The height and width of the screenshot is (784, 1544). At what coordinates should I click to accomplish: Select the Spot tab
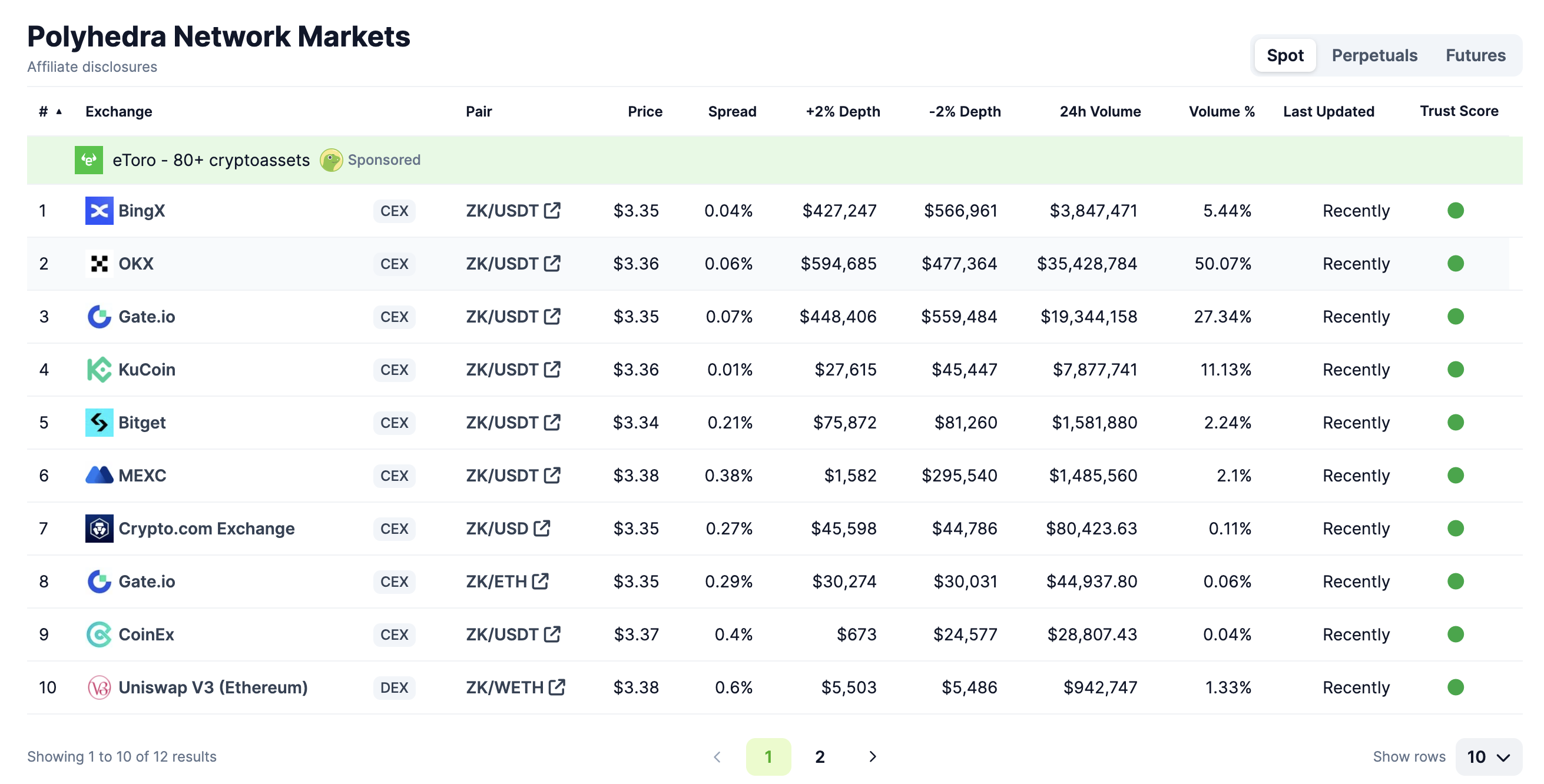pyautogui.click(x=1285, y=56)
